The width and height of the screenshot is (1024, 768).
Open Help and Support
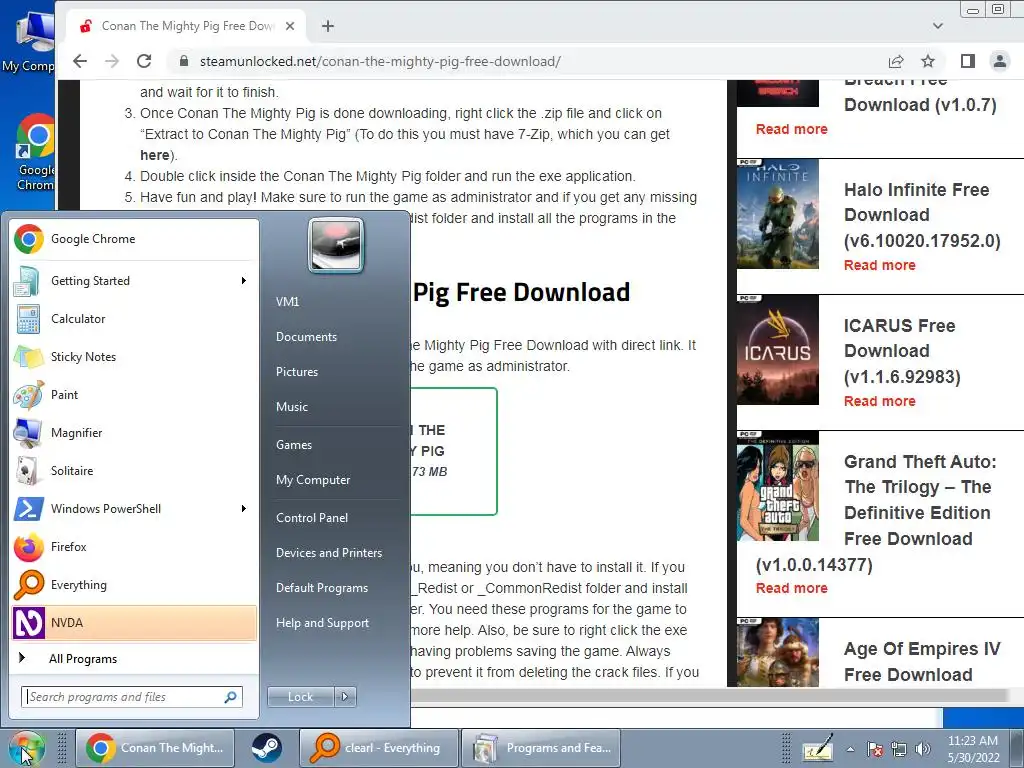(x=323, y=623)
